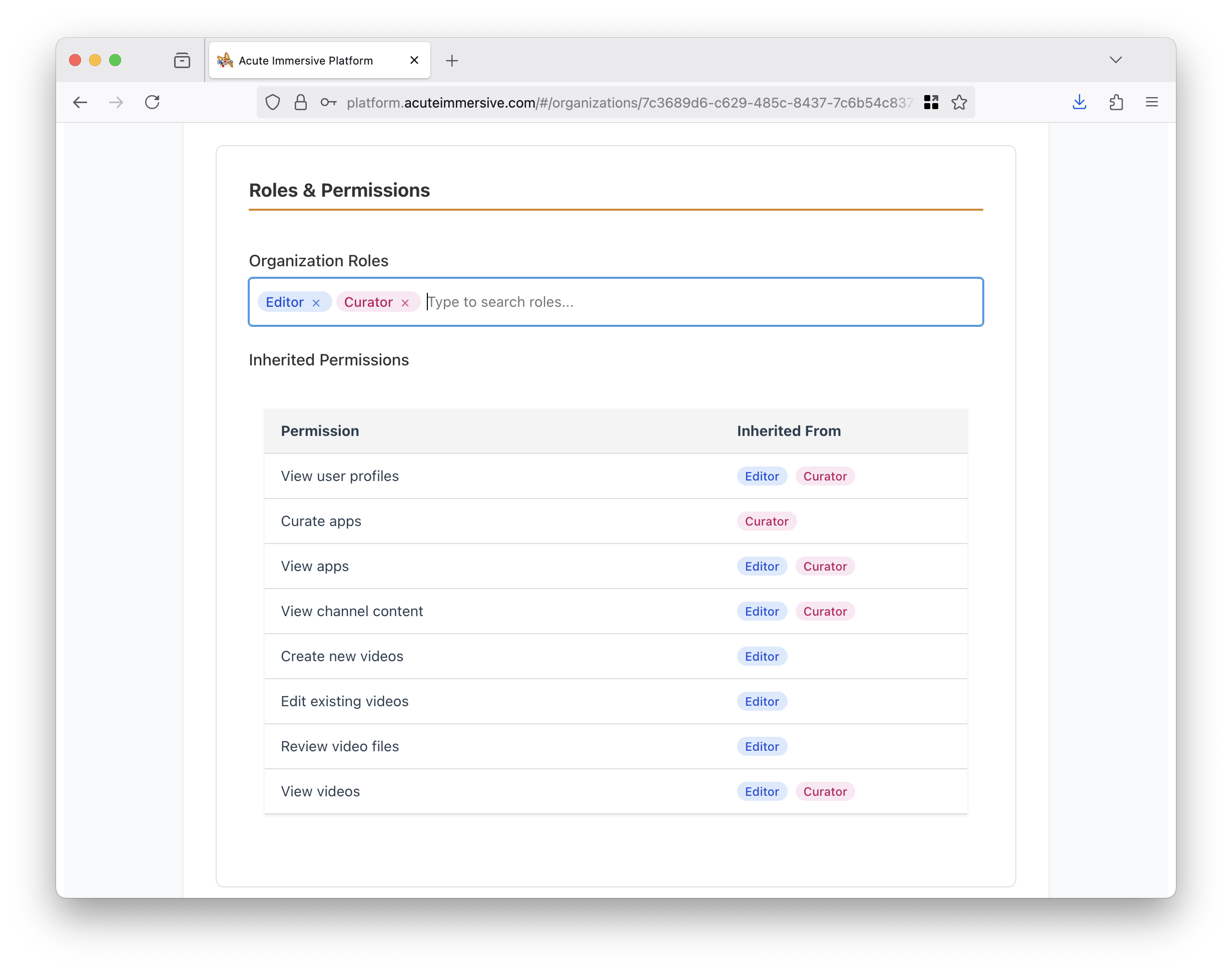Open saved password key icon
This screenshot has height=972, width=1232.
[328, 103]
